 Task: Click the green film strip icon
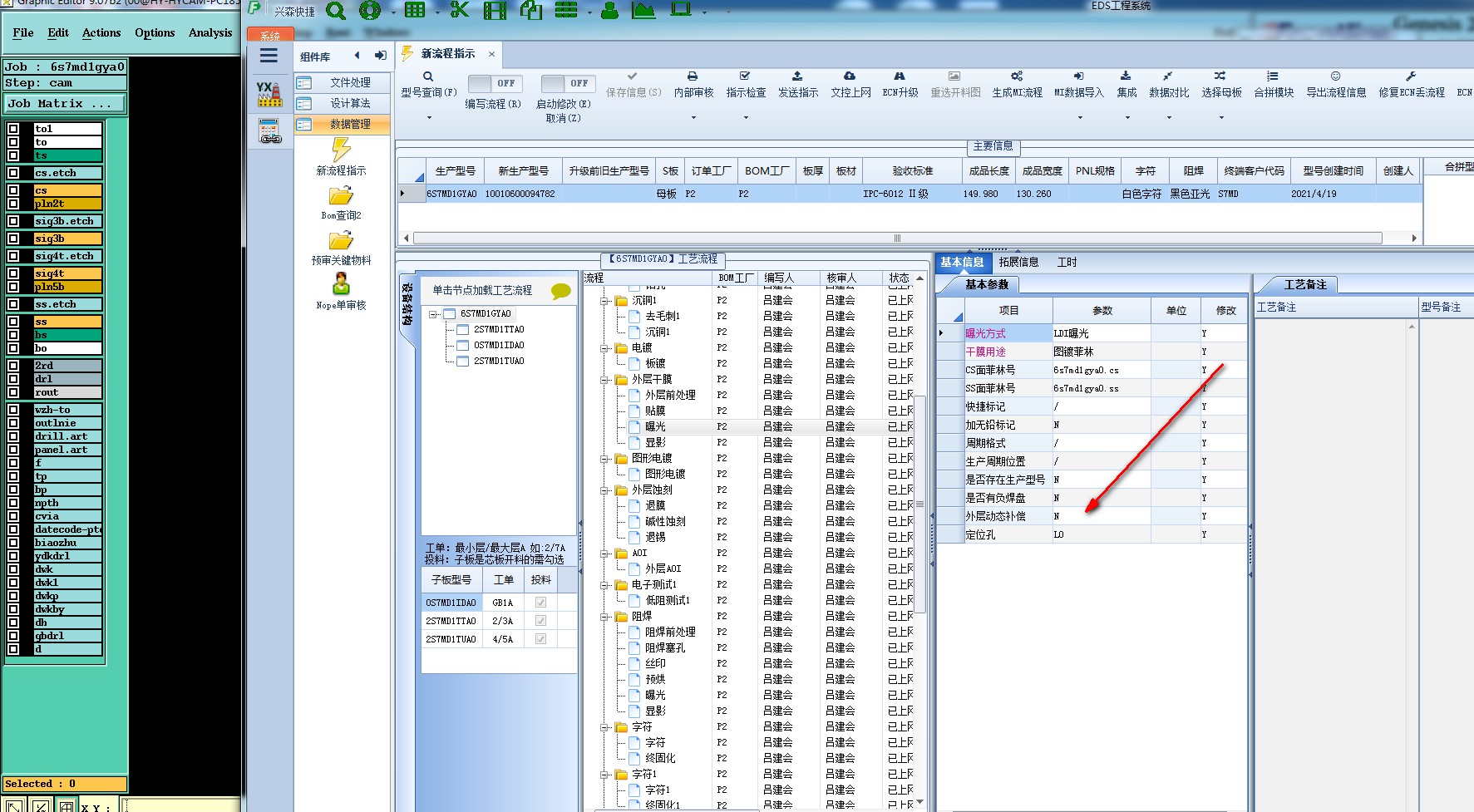click(x=495, y=11)
